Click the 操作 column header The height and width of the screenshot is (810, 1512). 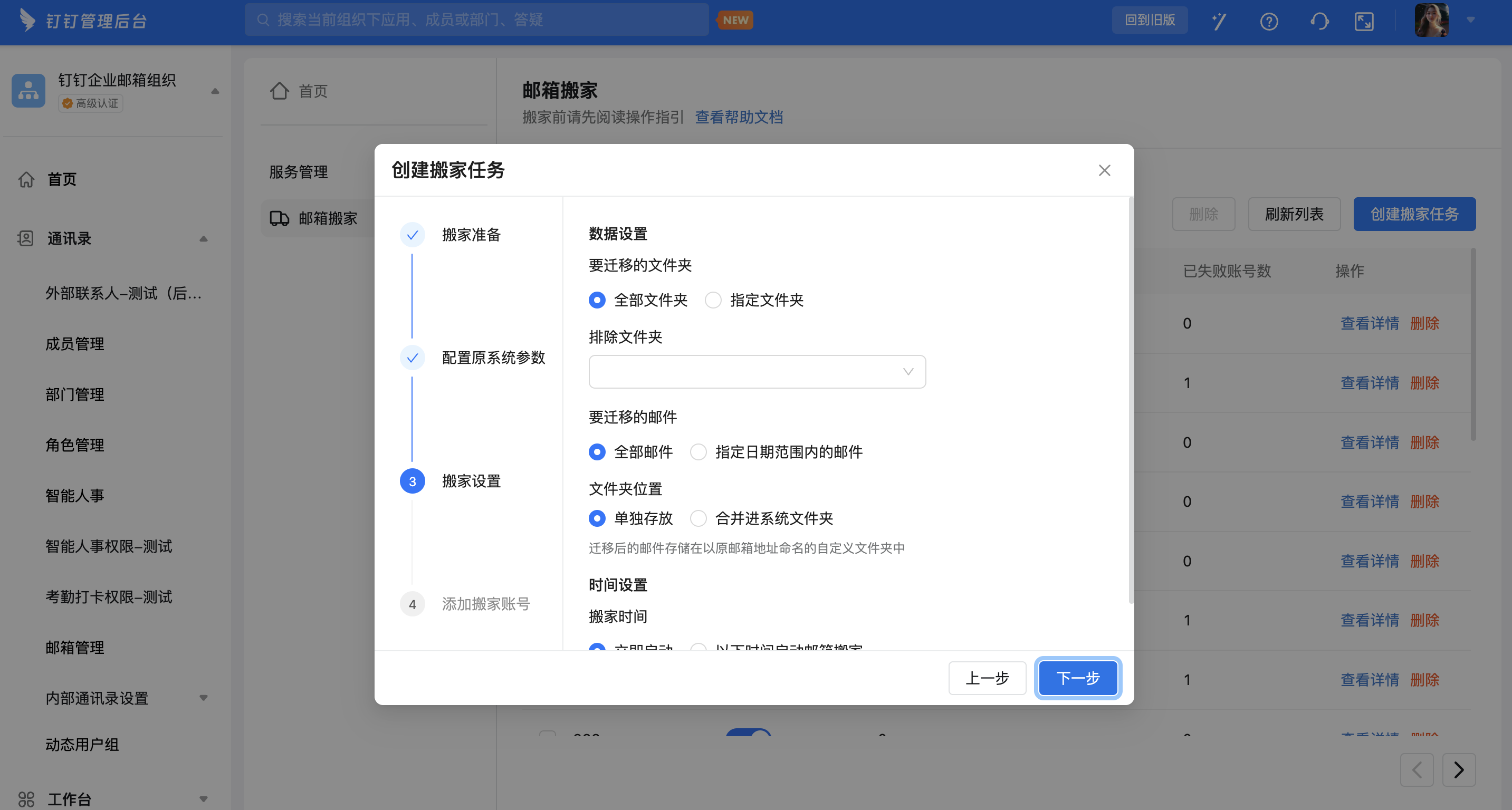pyautogui.click(x=1350, y=271)
